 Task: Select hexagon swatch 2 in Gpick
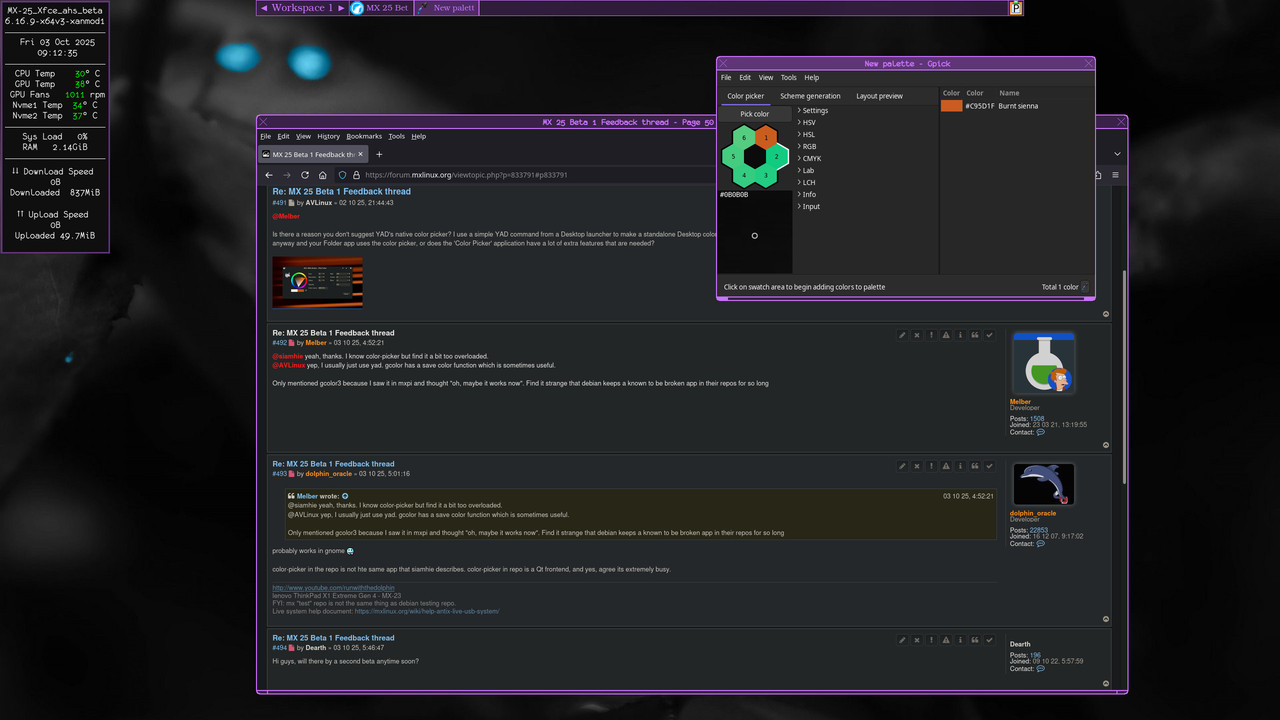(x=776, y=157)
